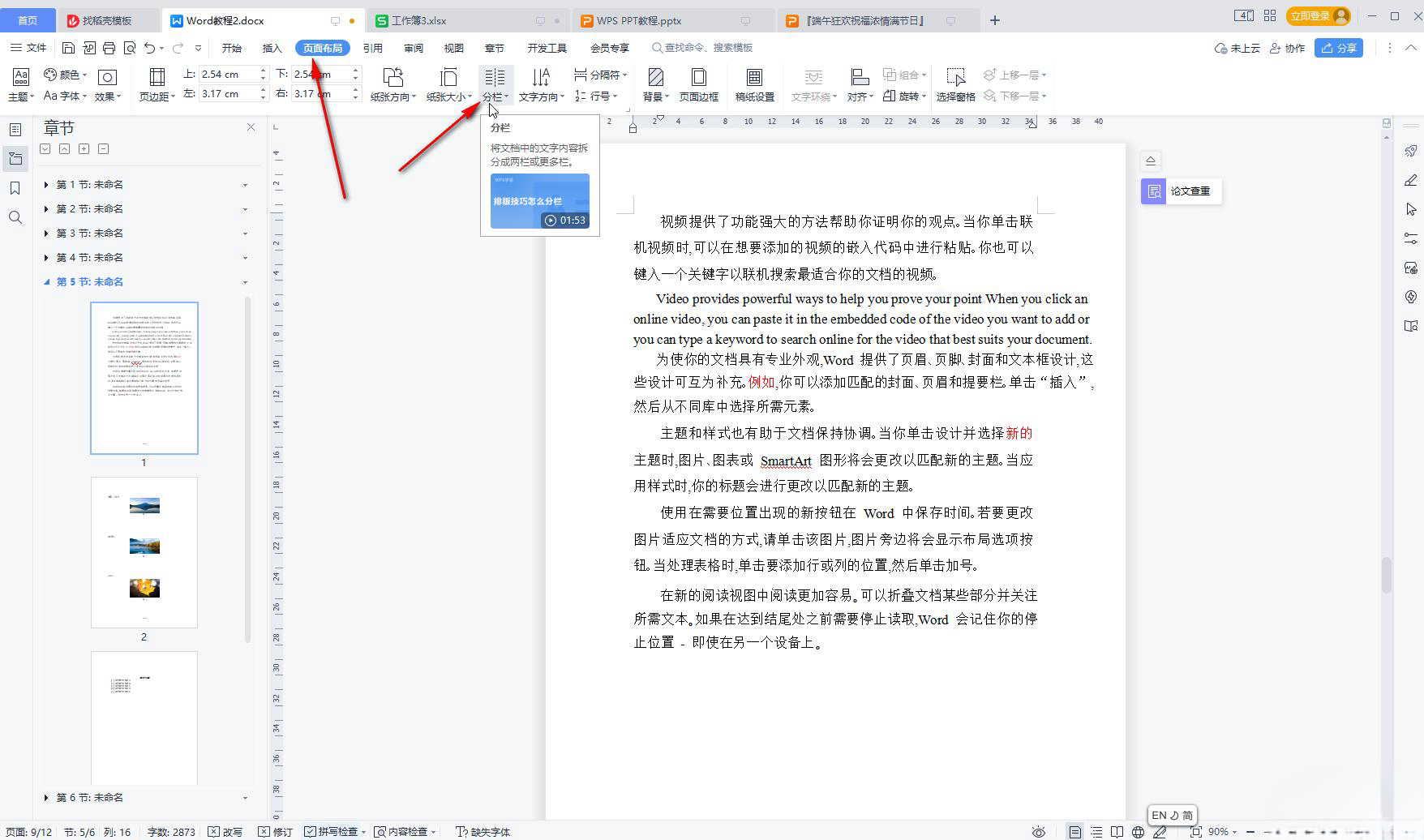1424x840 pixels.
Task: Open the 开始 (Home) ribbon tab
Action: coord(232,48)
